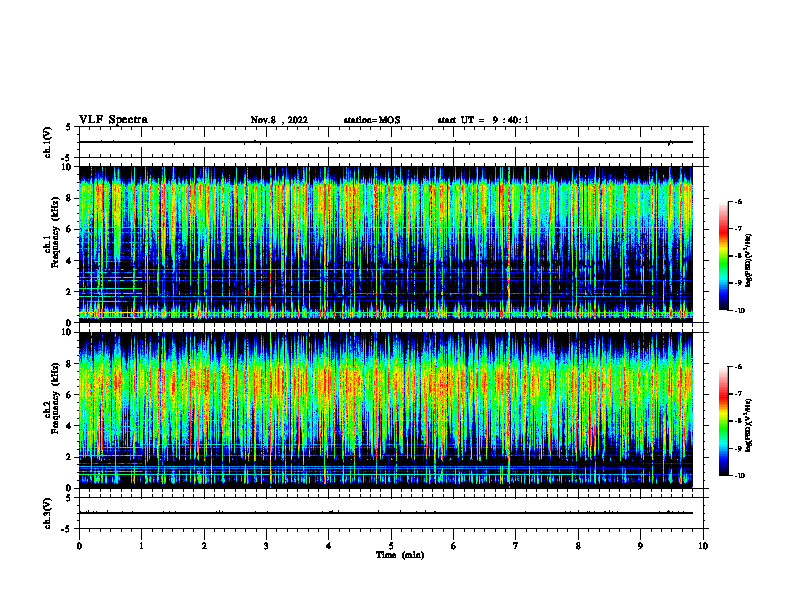Click the ch.1 spectrogram "6" kHz tick label

[x=70, y=229]
